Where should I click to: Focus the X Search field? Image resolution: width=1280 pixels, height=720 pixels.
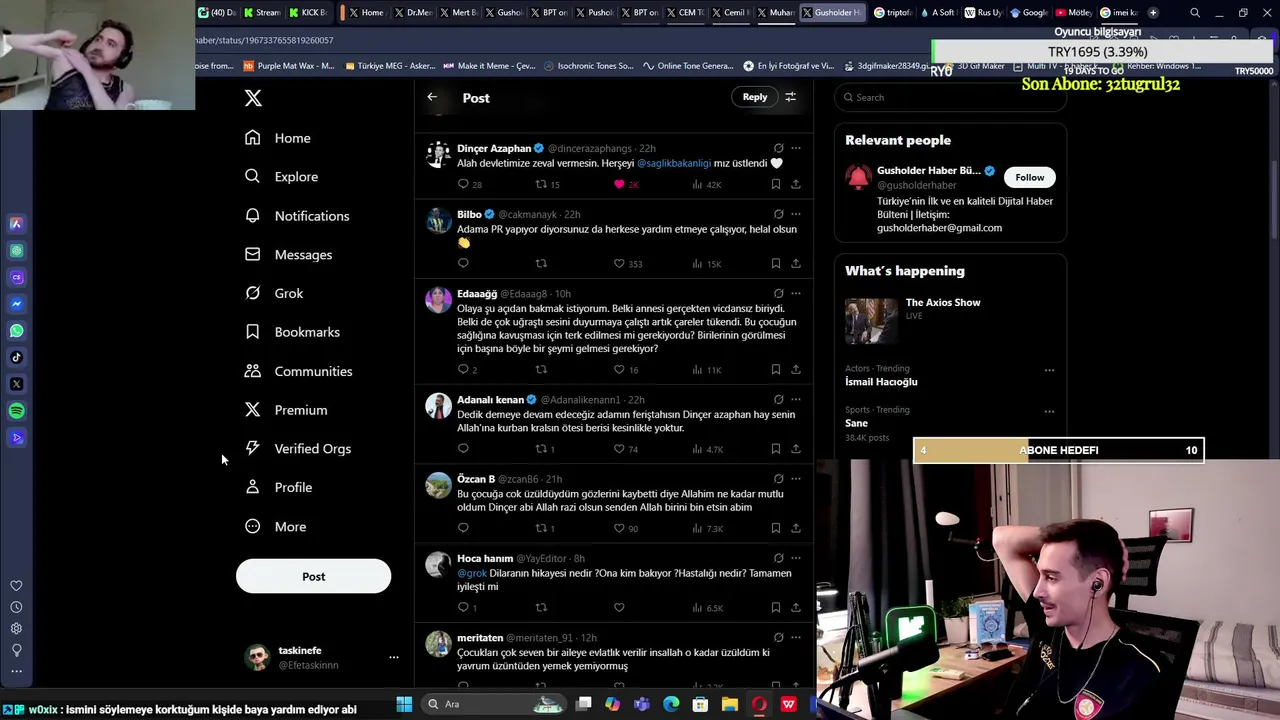click(950, 97)
